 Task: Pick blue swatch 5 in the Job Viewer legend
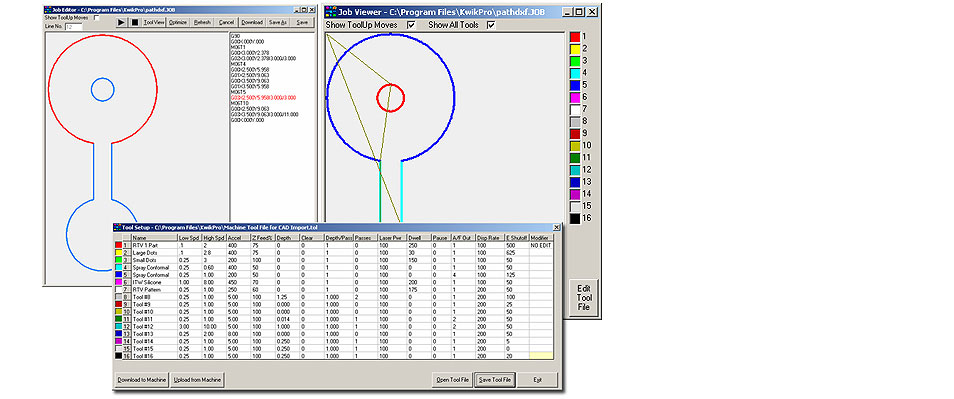(574, 85)
